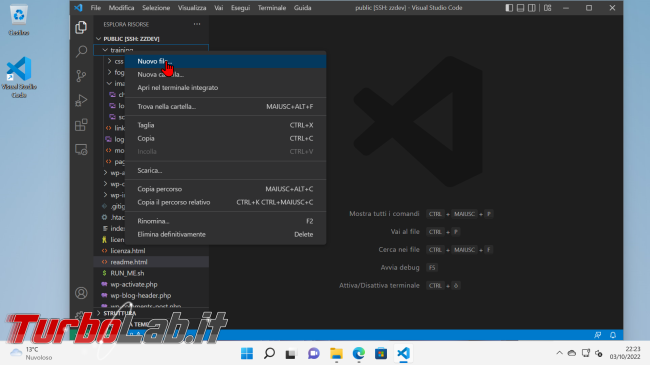Screen dimensions: 650x365
Task: Open the Esegui menu
Action: (240, 8)
